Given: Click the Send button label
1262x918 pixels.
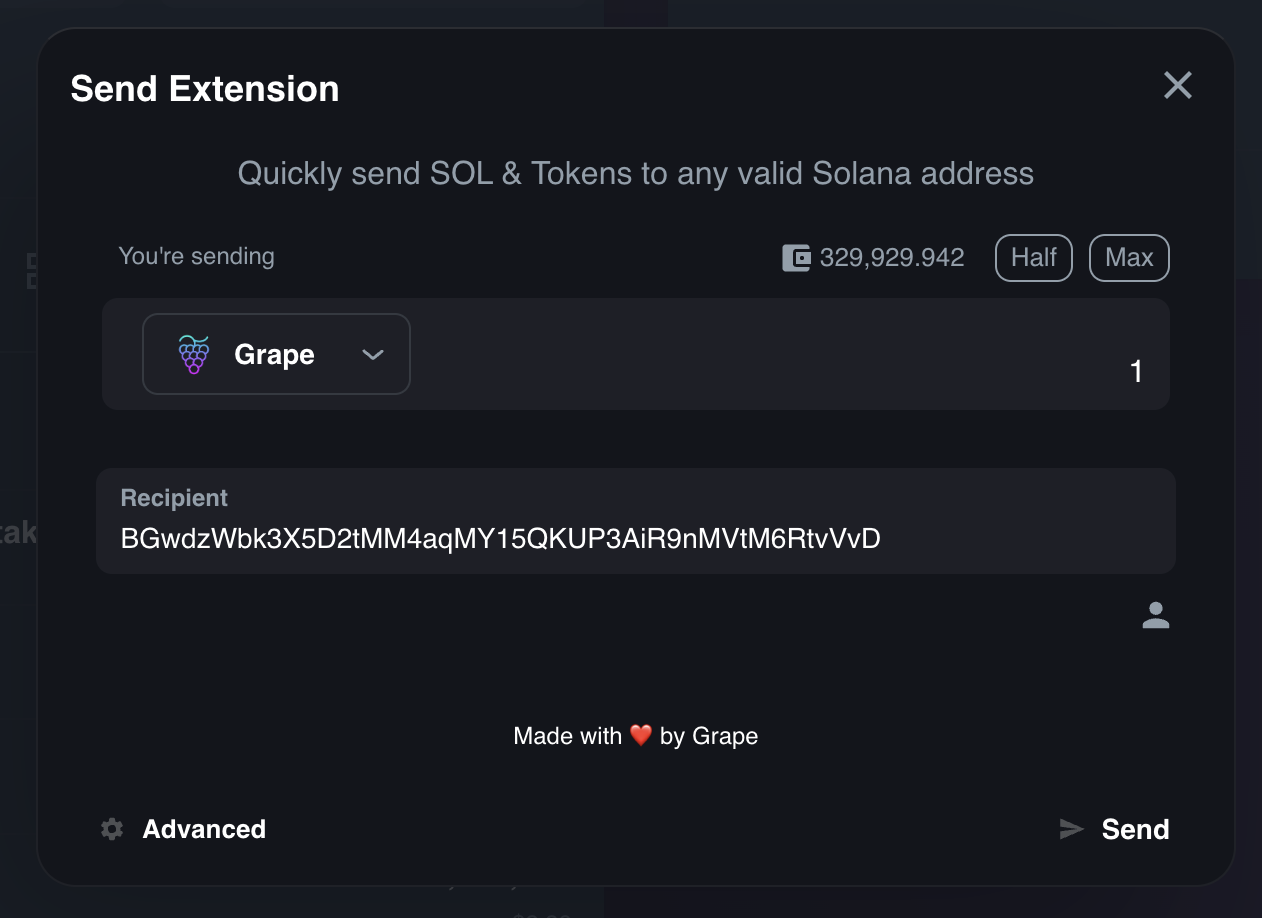Looking at the screenshot, I should [x=1135, y=829].
